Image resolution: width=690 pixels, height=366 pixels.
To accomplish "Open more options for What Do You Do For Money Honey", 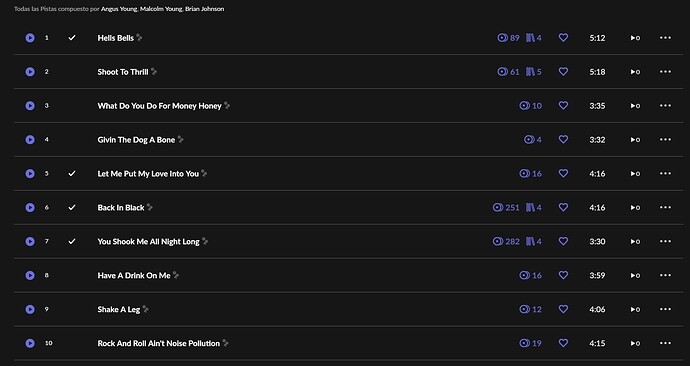I will (665, 106).
